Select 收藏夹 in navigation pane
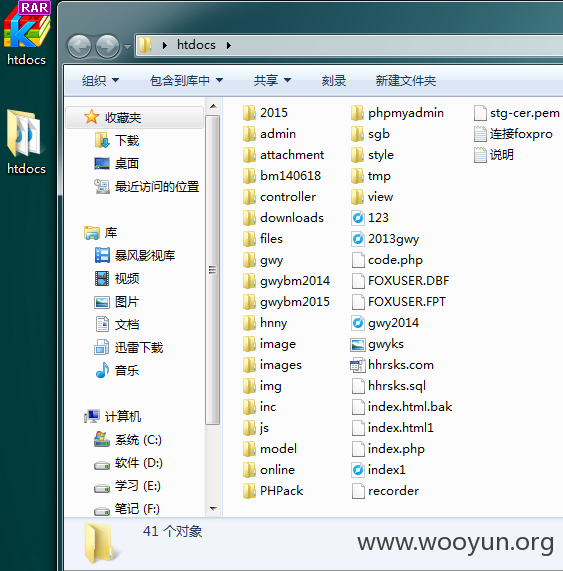 pyautogui.click(x=134, y=117)
